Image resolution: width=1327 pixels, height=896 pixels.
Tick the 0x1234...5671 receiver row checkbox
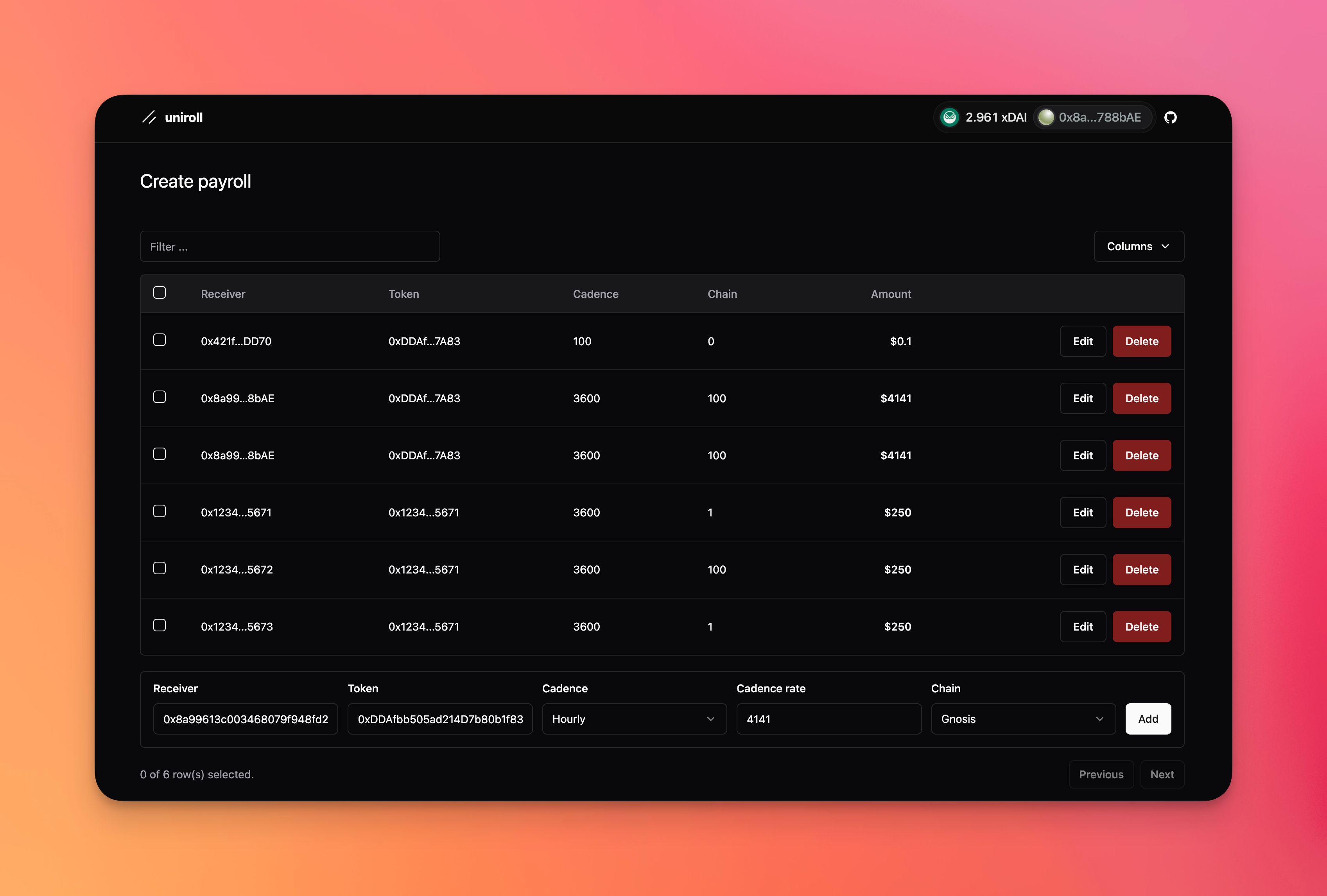[x=159, y=511]
